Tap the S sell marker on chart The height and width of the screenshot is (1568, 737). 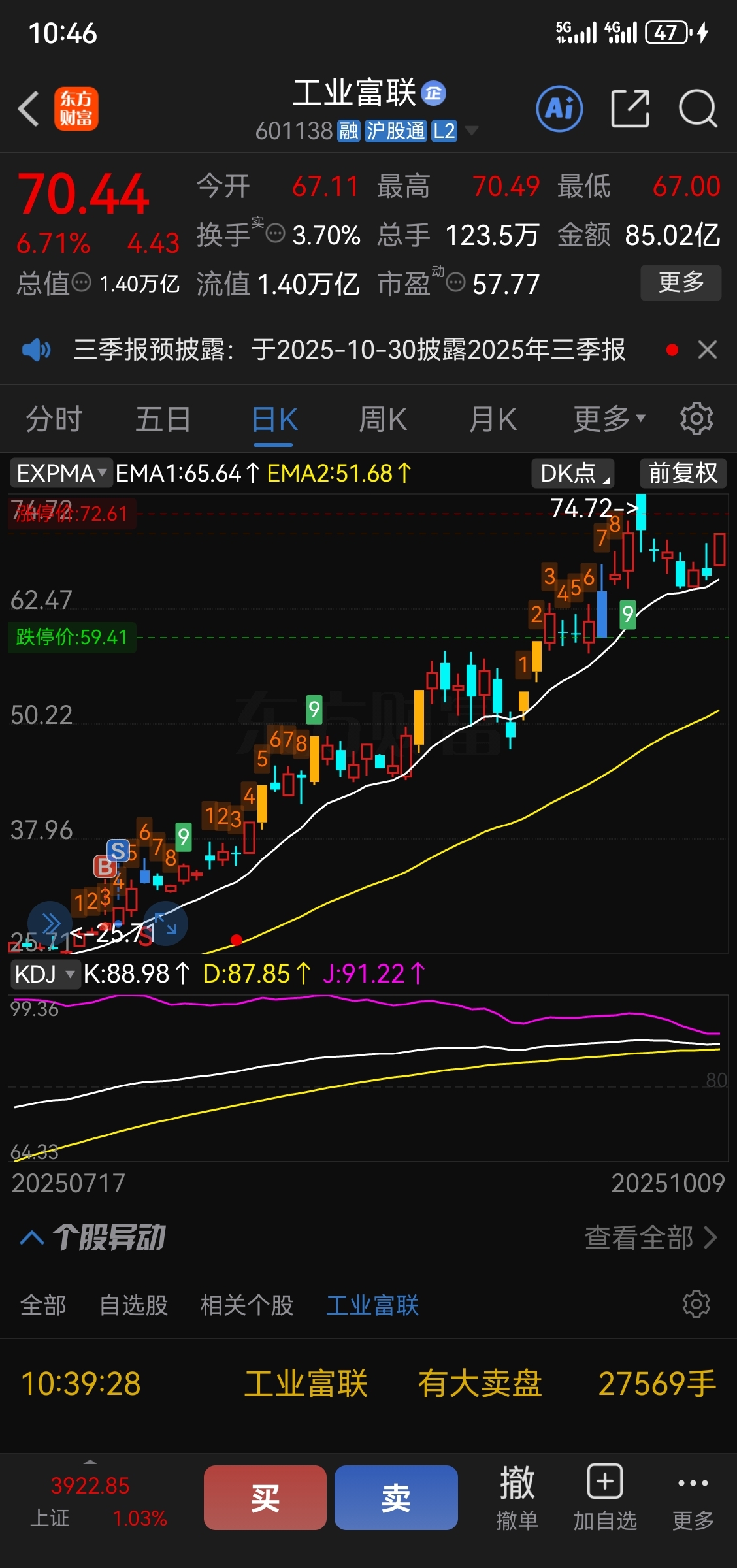click(x=118, y=851)
